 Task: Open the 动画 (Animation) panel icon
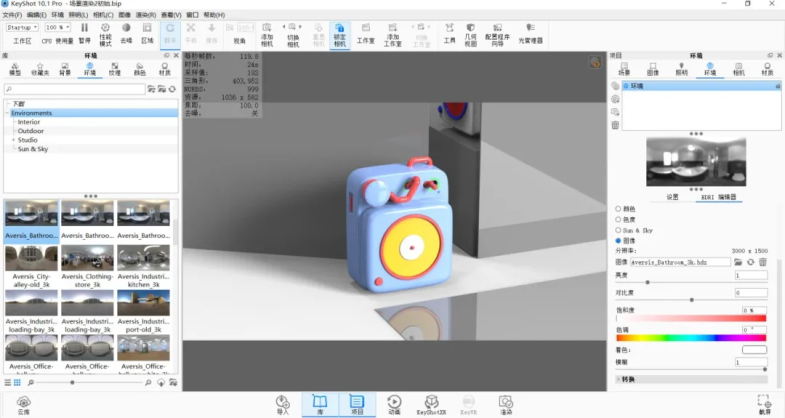tap(394, 402)
